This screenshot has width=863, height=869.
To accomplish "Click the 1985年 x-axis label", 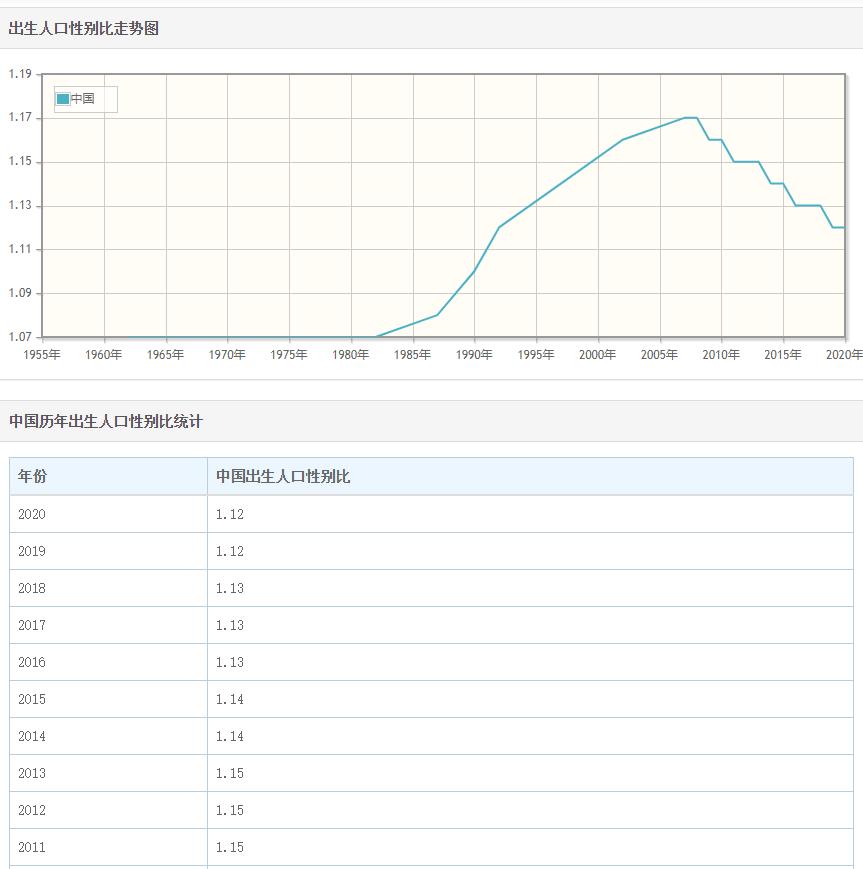I will [412, 355].
